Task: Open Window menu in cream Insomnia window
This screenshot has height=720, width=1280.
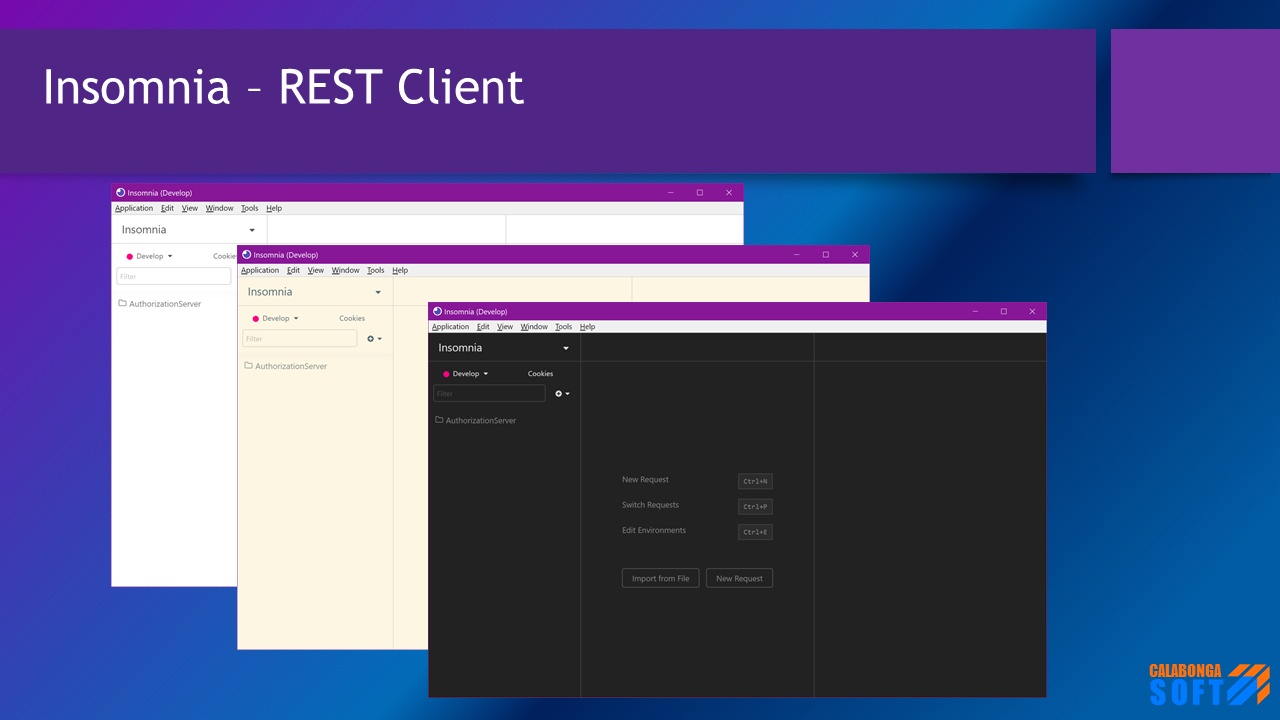Action: [345, 271]
